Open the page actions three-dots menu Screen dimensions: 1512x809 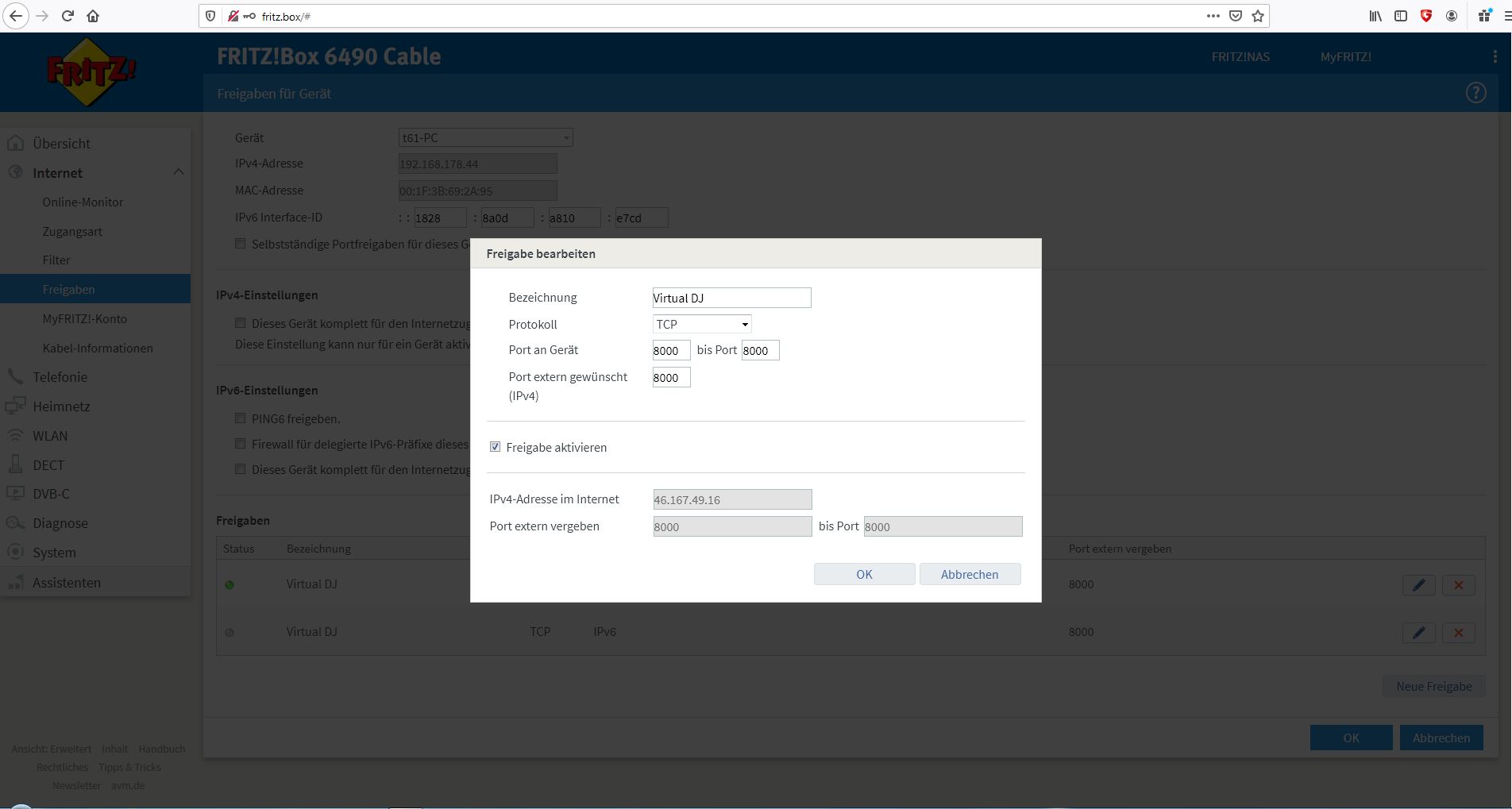(1213, 16)
